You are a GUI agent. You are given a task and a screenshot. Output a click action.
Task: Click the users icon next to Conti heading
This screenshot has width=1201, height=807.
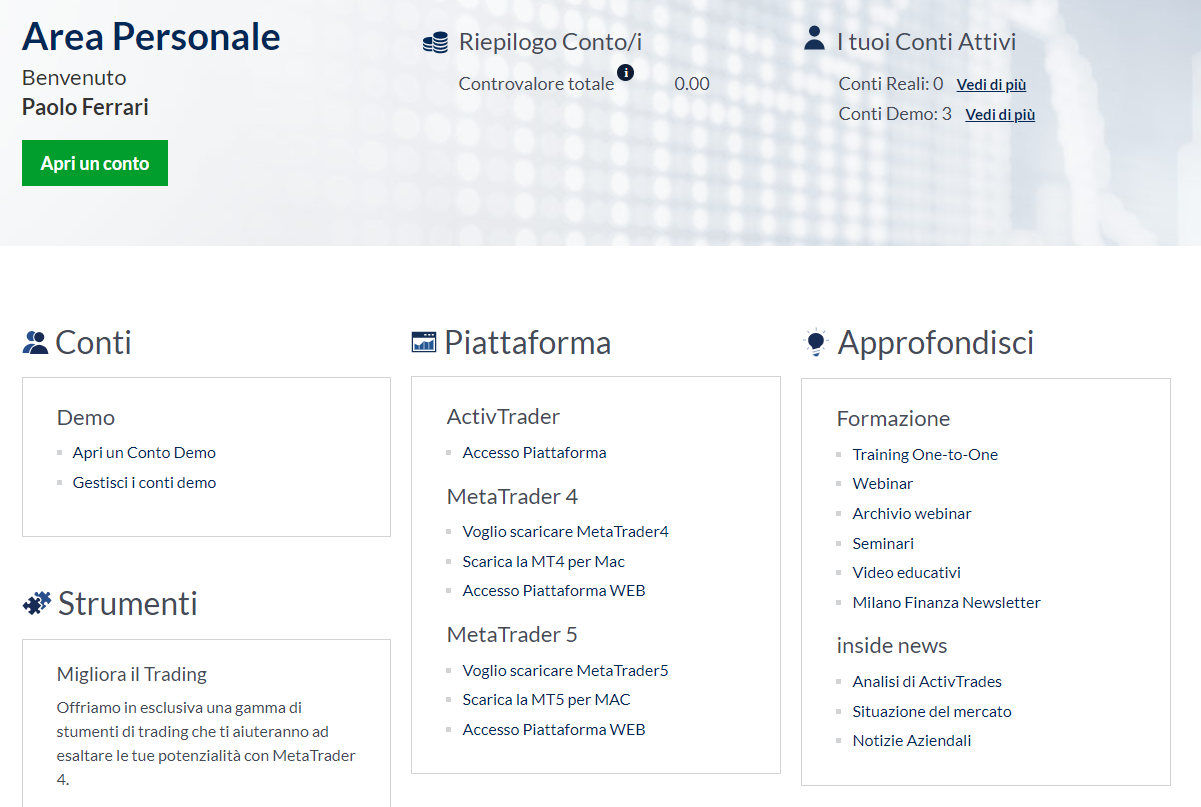coord(35,343)
